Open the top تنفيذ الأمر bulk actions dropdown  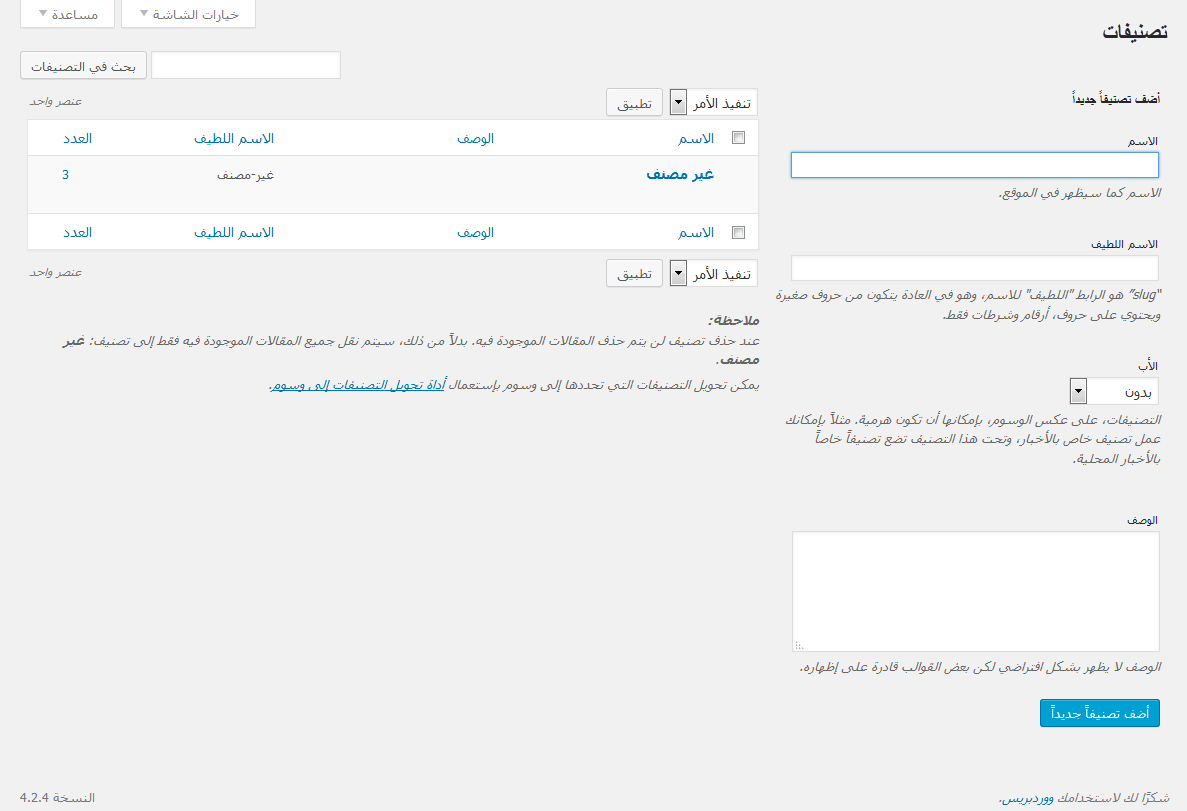[713, 103]
